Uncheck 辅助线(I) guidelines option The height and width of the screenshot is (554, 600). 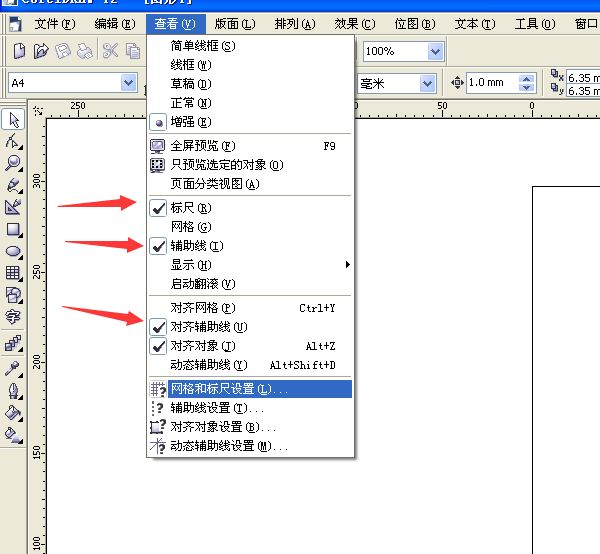pyautogui.click(x=250, y=246)
